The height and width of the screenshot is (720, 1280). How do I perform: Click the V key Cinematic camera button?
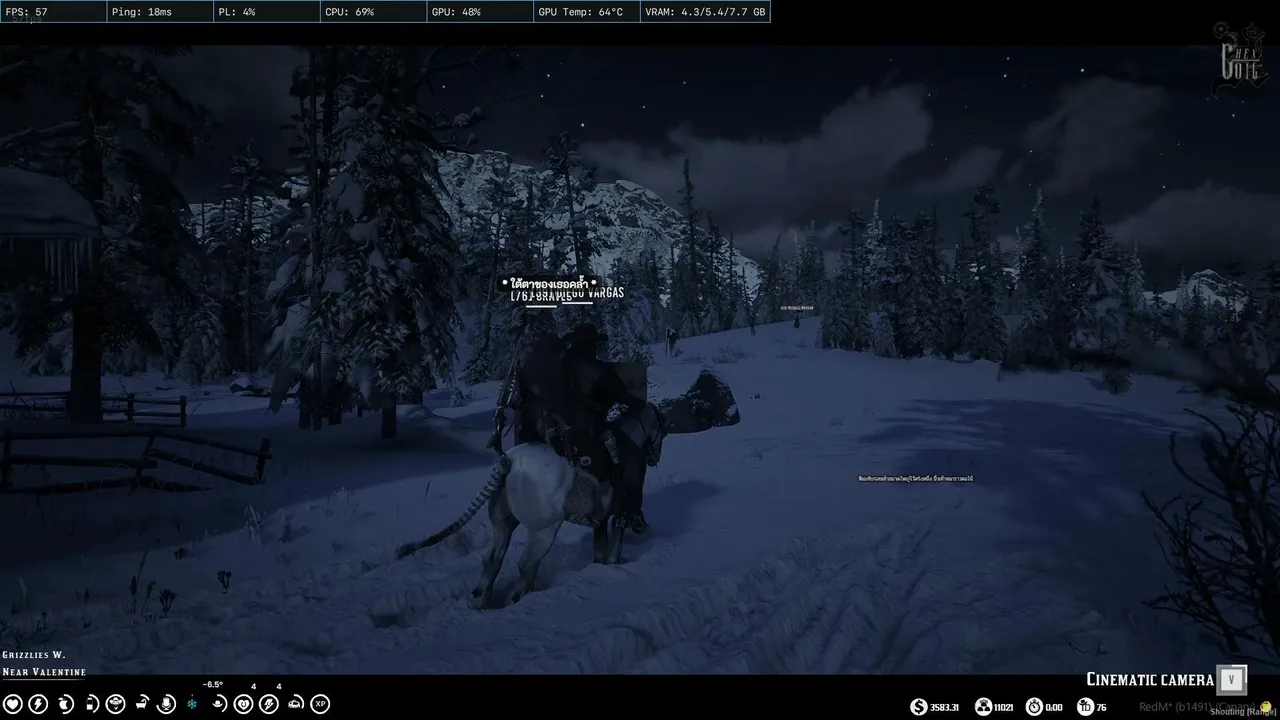pyautogui.click(x=1232, y=680)
